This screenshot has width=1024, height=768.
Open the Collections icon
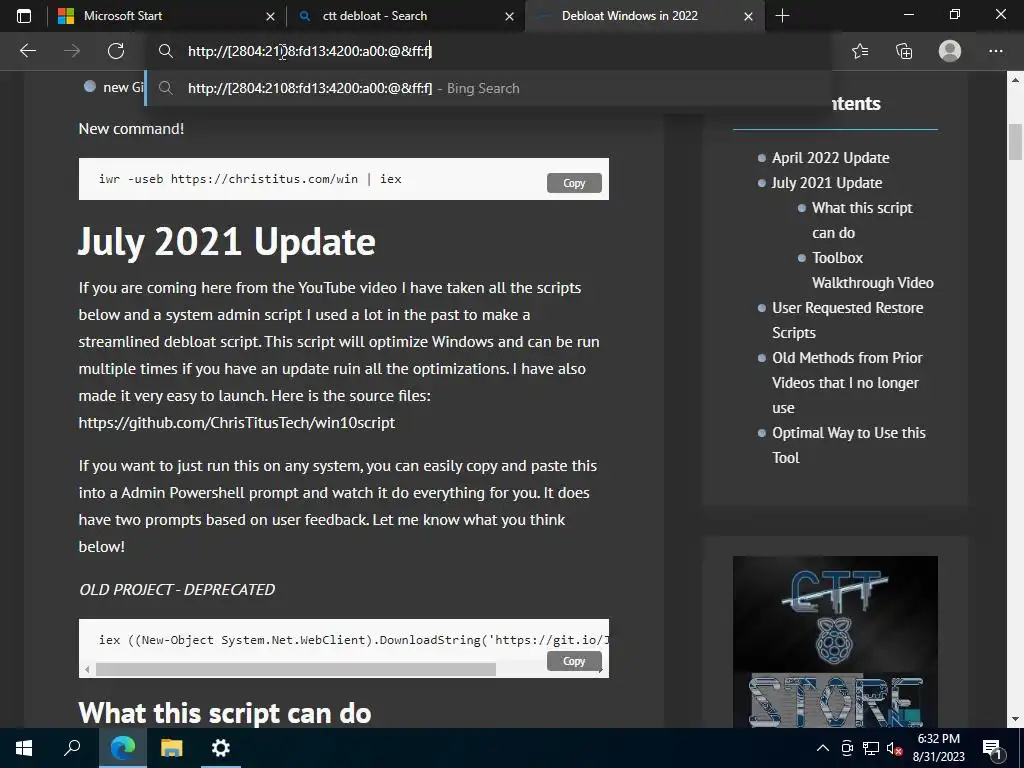904,51
